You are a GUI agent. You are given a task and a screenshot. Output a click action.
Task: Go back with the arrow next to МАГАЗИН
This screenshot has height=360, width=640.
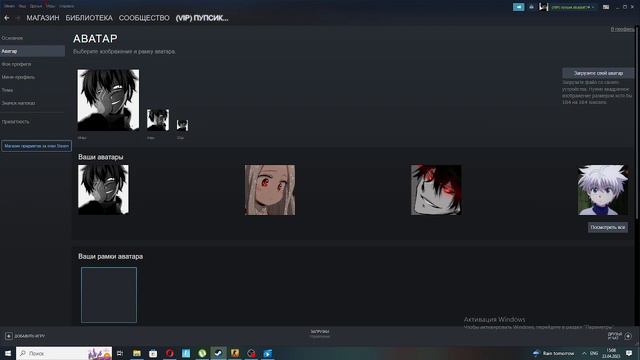click(7, 18)
